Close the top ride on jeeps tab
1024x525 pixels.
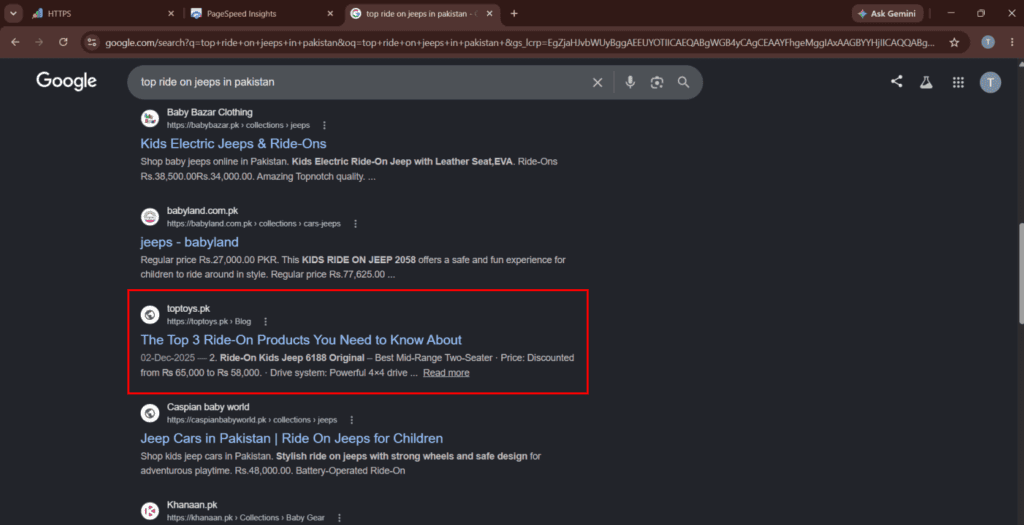tap(490, 13)
